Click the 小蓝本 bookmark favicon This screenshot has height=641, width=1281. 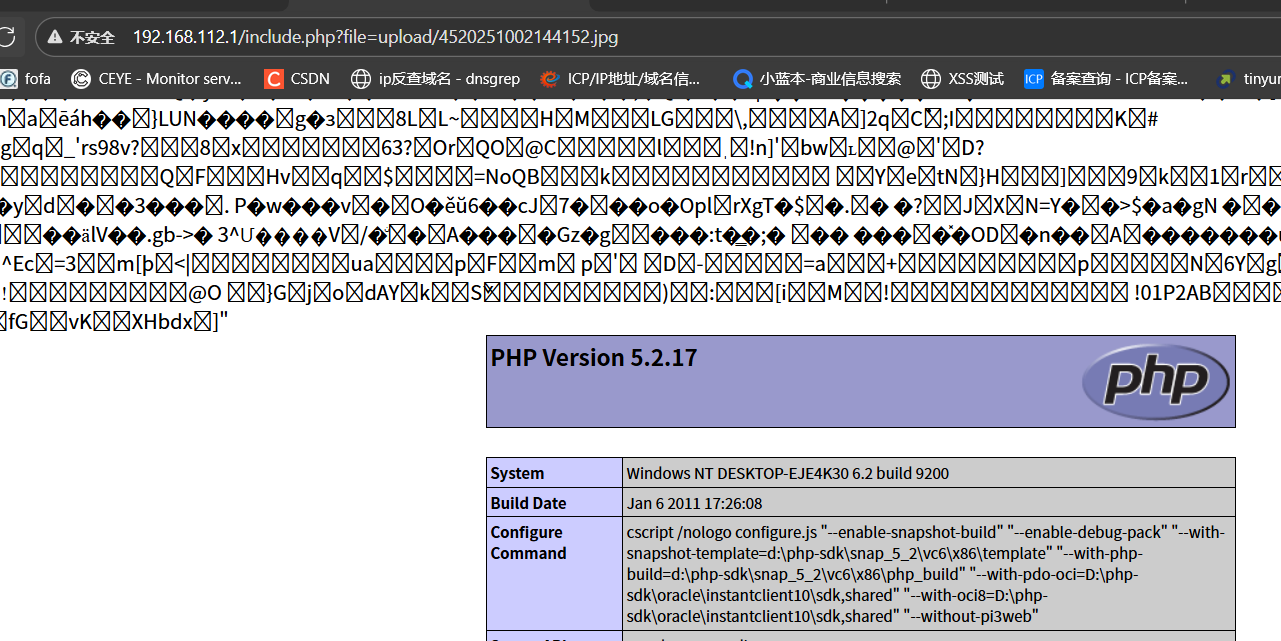point(743,78)
